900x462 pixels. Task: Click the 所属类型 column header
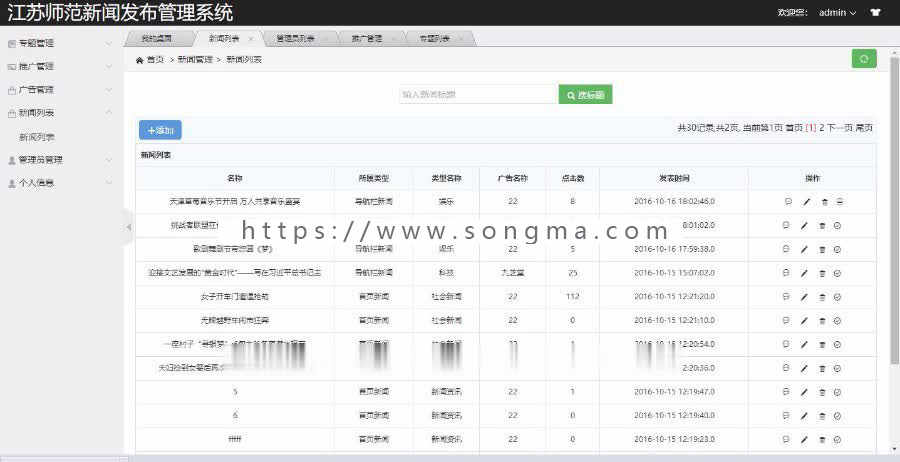(x=374, y=178)
